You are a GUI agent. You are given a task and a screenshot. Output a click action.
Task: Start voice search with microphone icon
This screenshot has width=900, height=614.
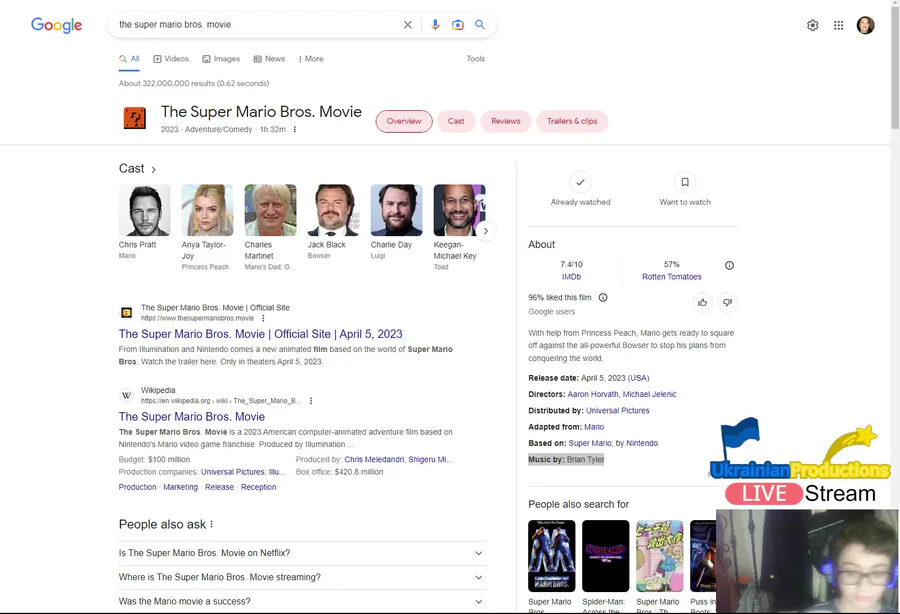click(x=435, y=25)
